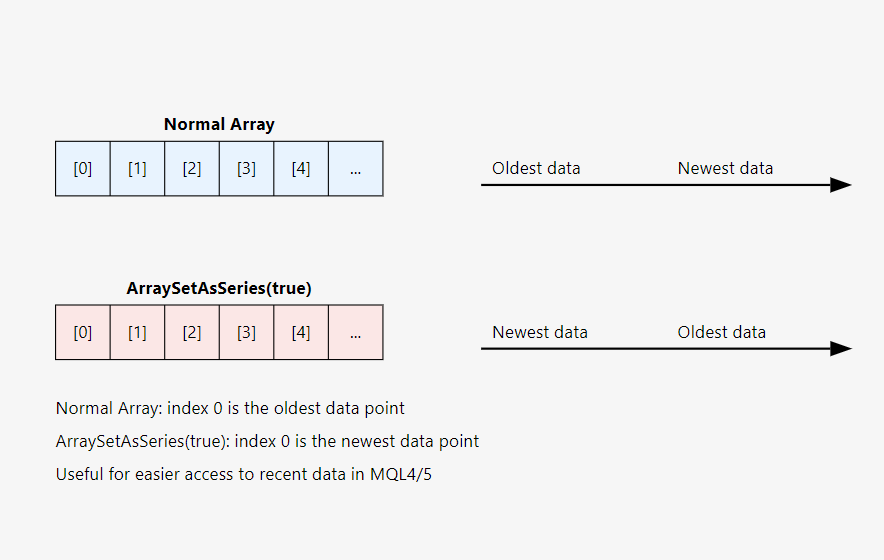Select cell [1] in the pink array
This screenshot has width=884, height=560.
pyautogui.click(x=138, y=332)
